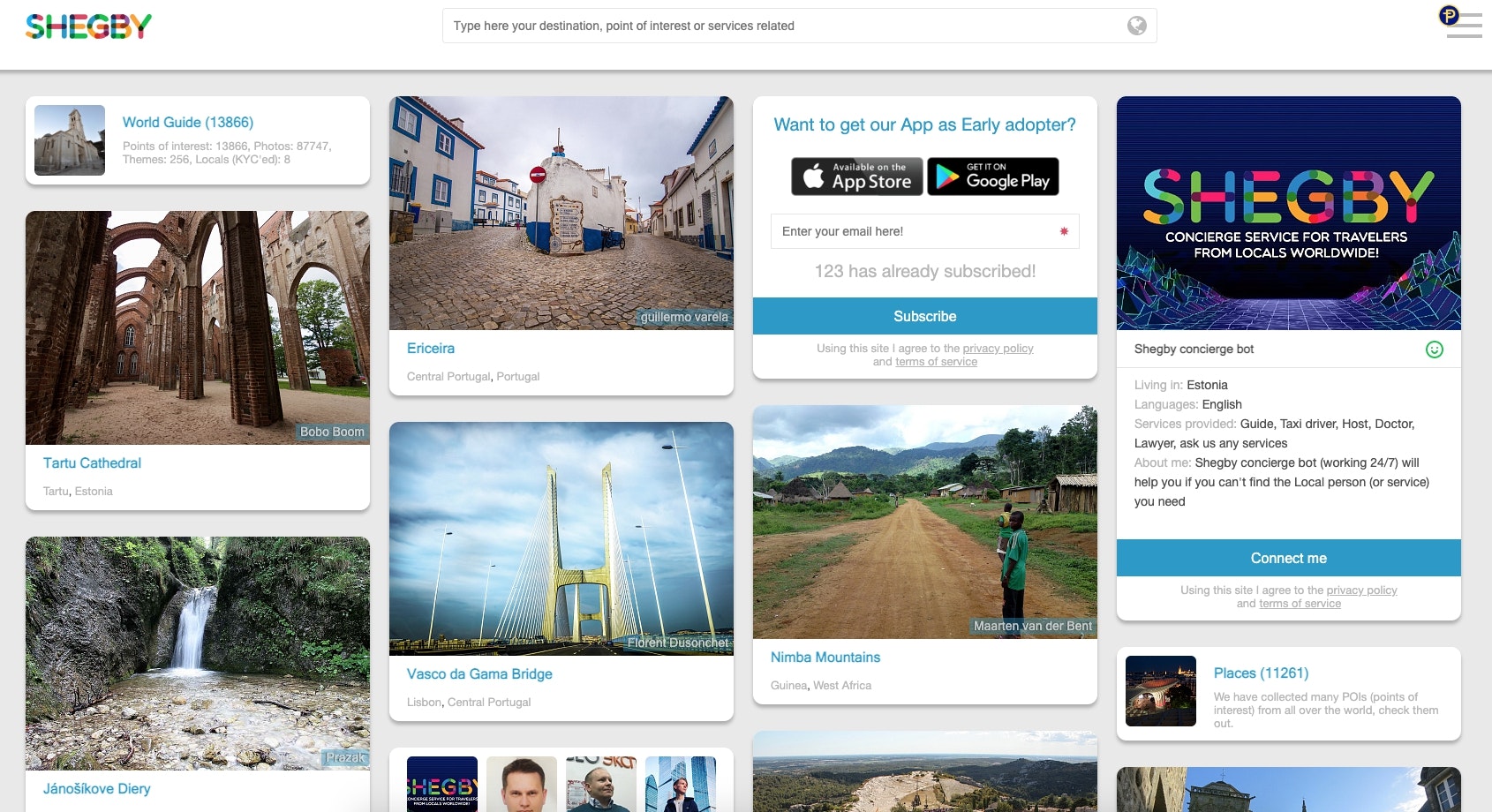Click photo credit Bobo Boom
Image resolution: width=1492 pixels, height=812 pixels.
pos(332,432)
